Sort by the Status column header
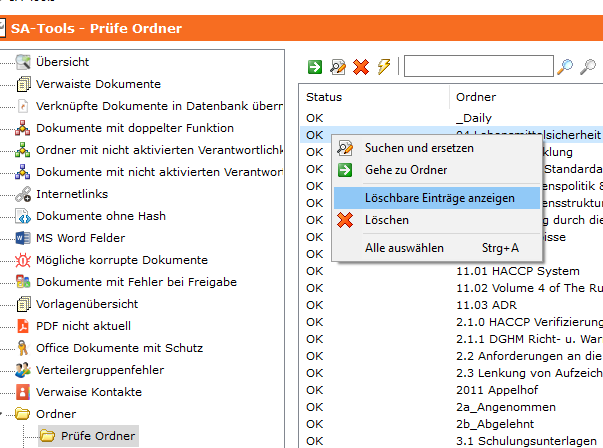 pyautogui.click(x=324, y=97)
